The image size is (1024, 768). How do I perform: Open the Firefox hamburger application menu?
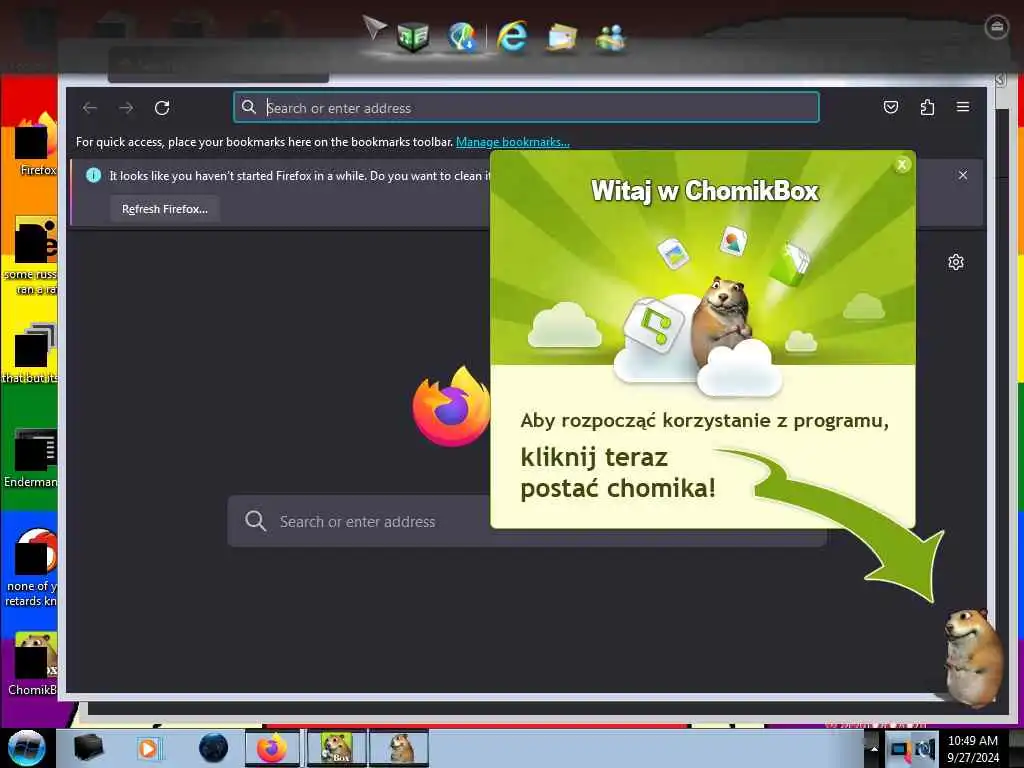click(963, 107)
